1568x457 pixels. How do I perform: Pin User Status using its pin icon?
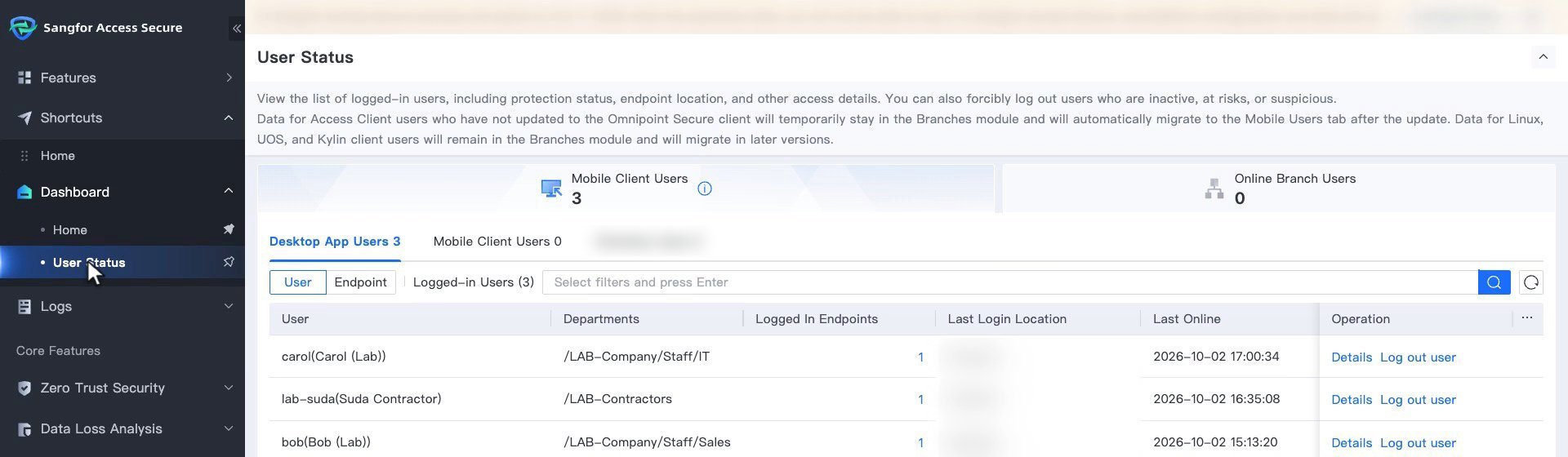(229, 262)
